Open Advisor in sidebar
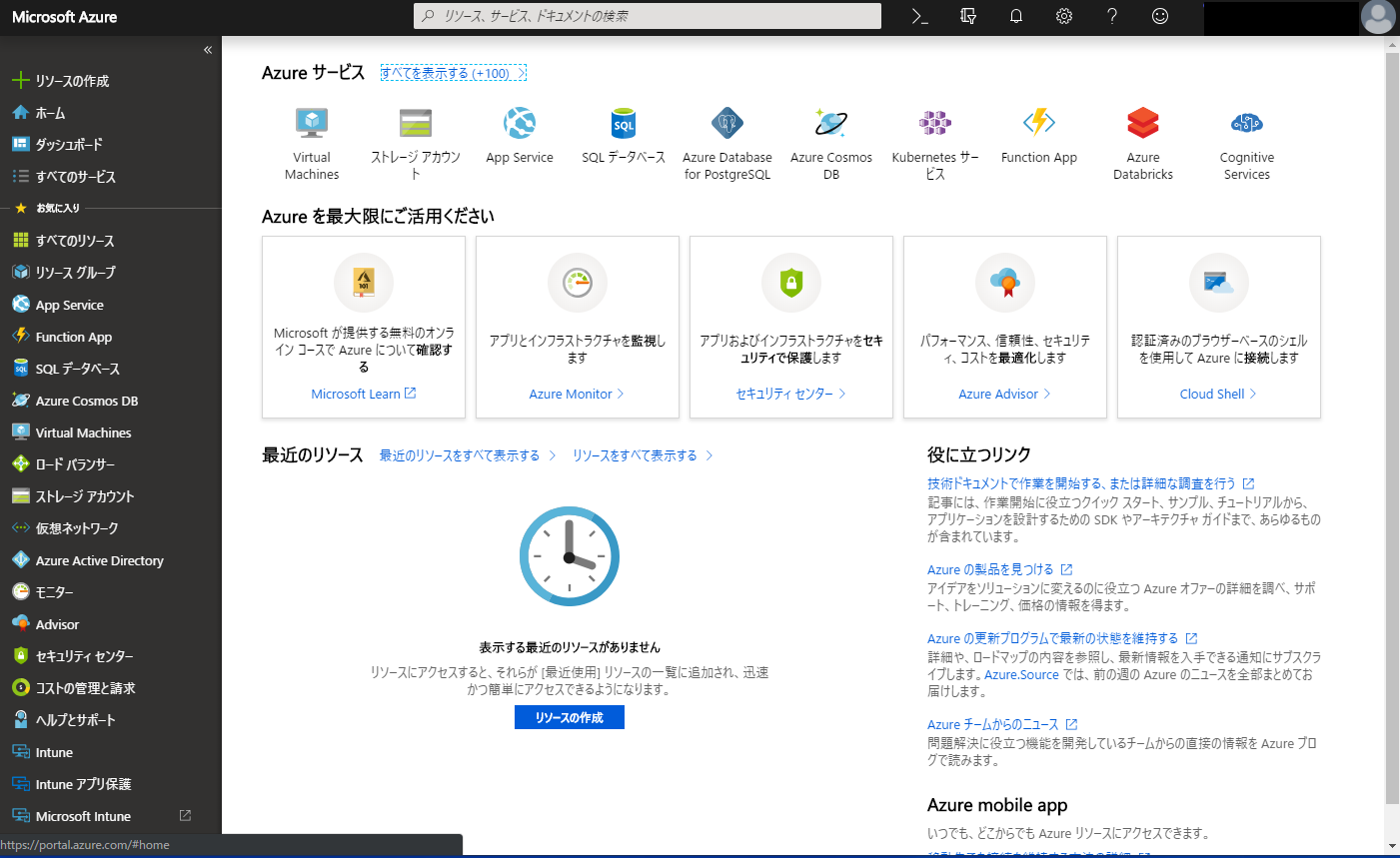This screenshot has height=858, width=1400. point(110,624)
